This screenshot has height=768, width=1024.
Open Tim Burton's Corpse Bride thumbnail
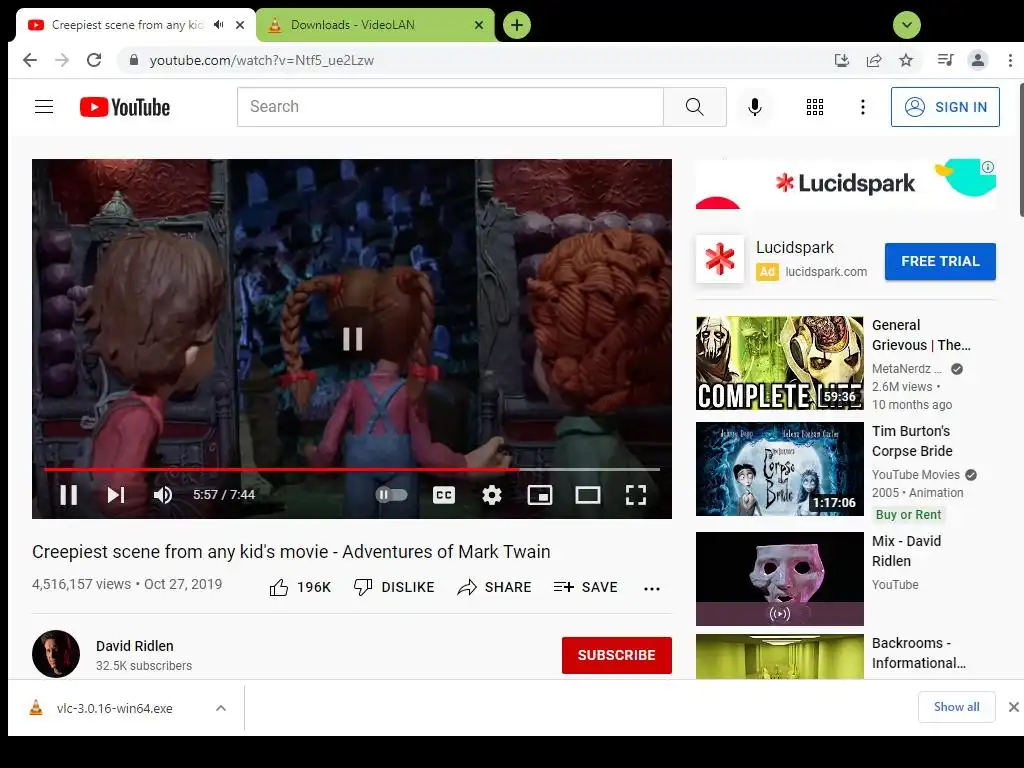pyautogui.click(x=780, y=469)
